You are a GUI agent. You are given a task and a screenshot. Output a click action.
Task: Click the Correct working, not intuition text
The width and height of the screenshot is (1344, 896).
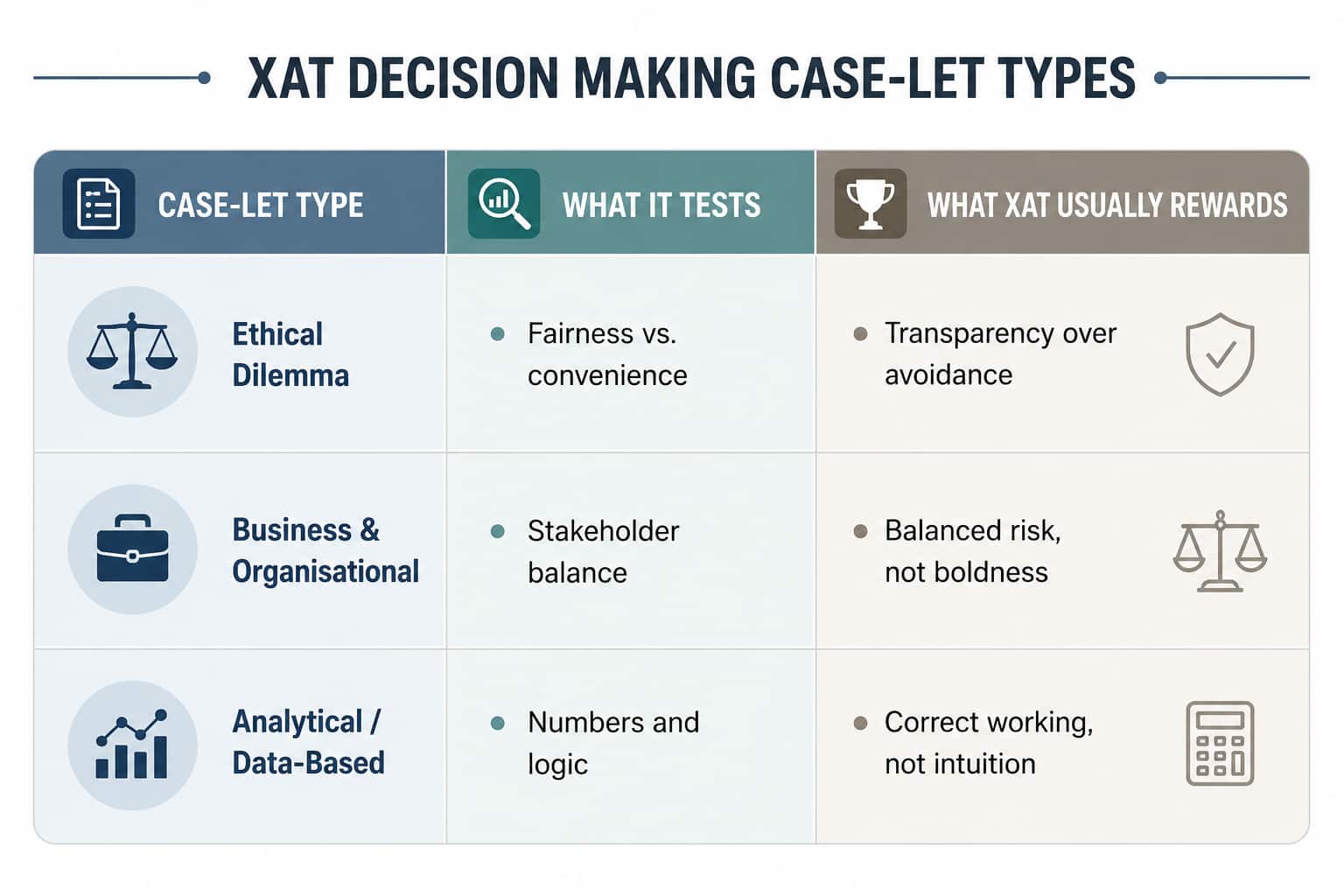click(989, 743)
